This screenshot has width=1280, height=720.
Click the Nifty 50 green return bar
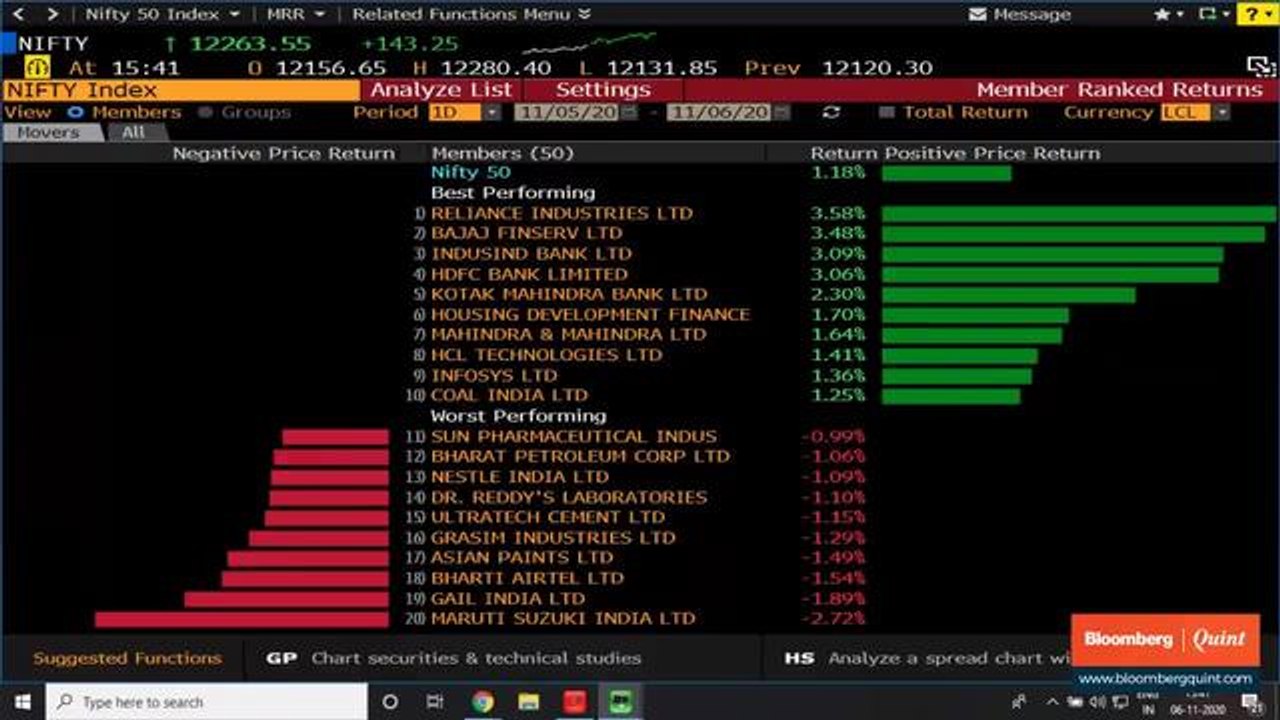click(946, 173)
